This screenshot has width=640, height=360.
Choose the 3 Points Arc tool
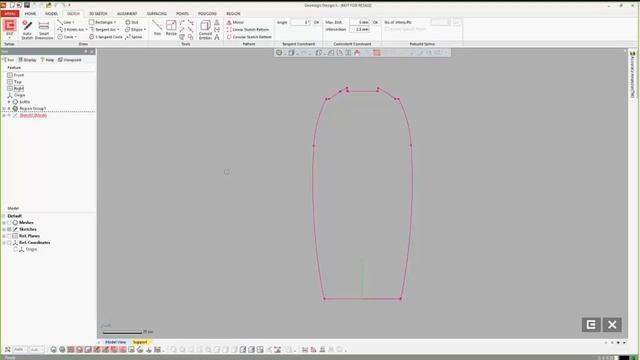pos(71,29)
